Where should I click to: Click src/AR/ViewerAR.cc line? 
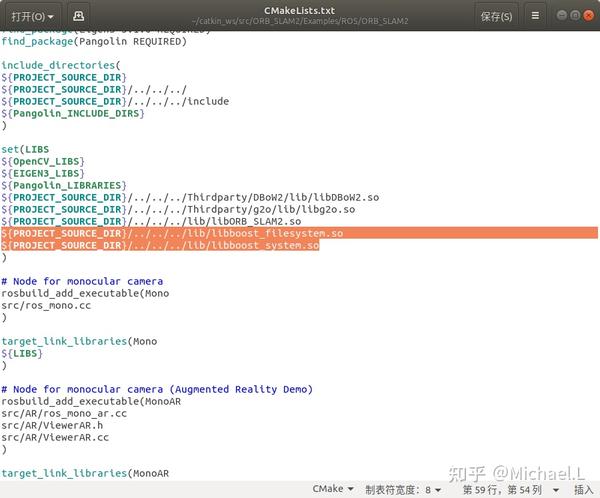[x=55, y=437]
